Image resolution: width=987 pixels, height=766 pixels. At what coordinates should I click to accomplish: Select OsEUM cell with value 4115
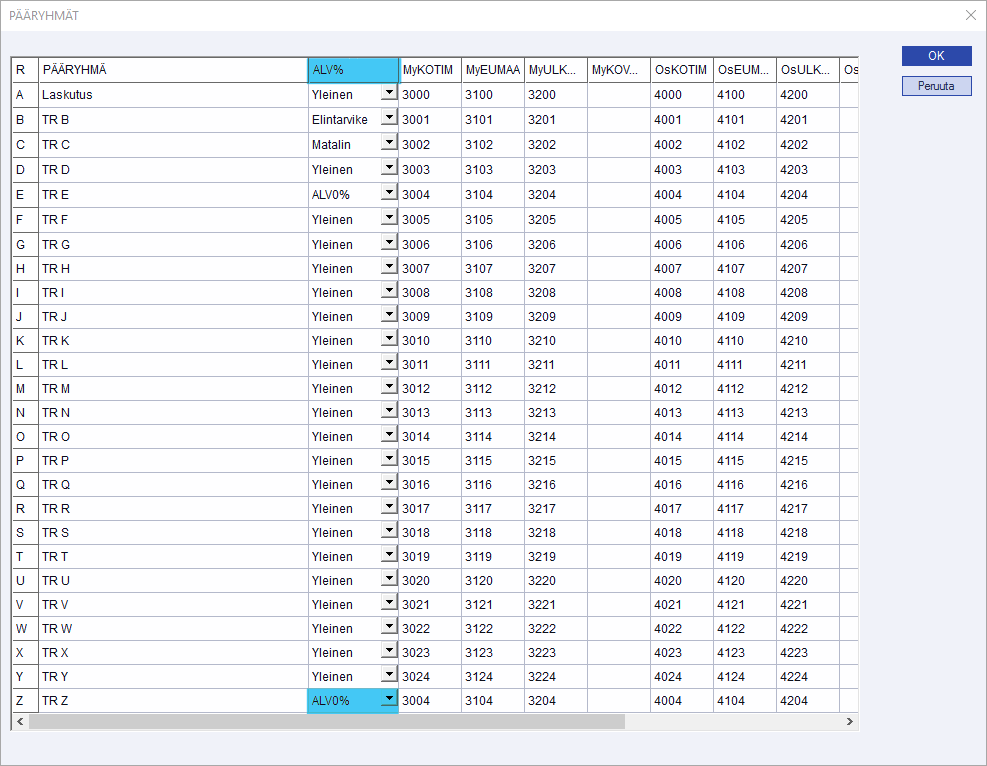click(x=744, y=461)
